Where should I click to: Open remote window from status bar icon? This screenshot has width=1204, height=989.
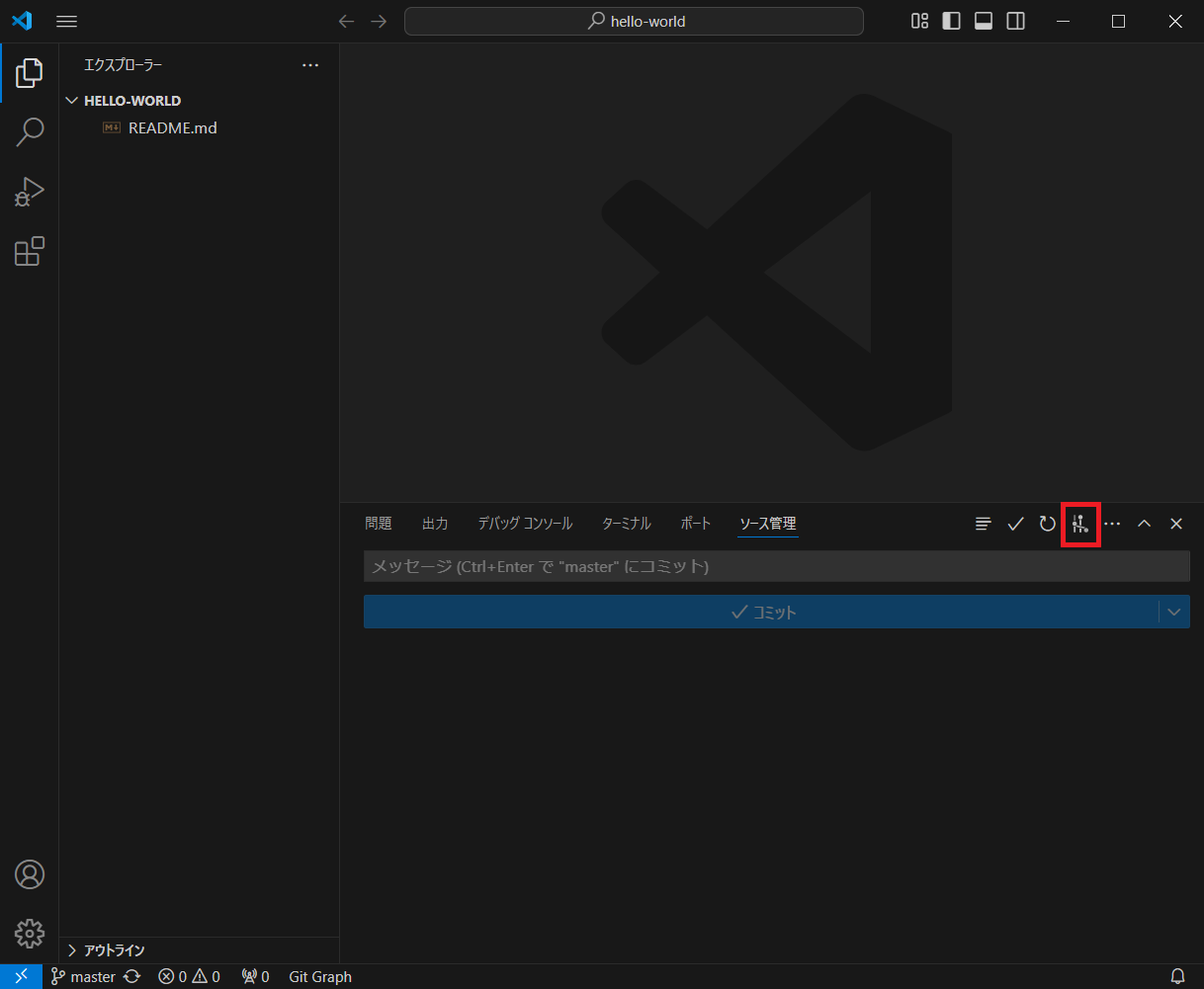pos(21,976)
